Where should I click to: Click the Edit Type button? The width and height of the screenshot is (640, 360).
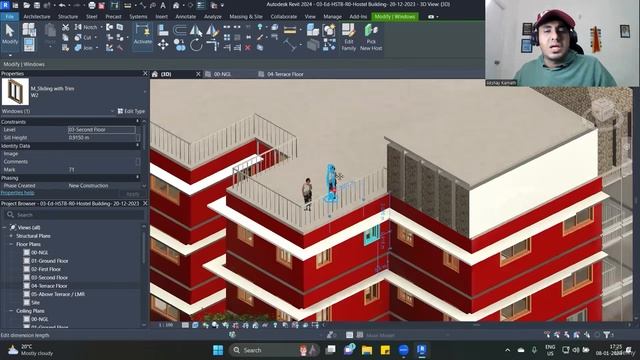[x=131, y=111]
